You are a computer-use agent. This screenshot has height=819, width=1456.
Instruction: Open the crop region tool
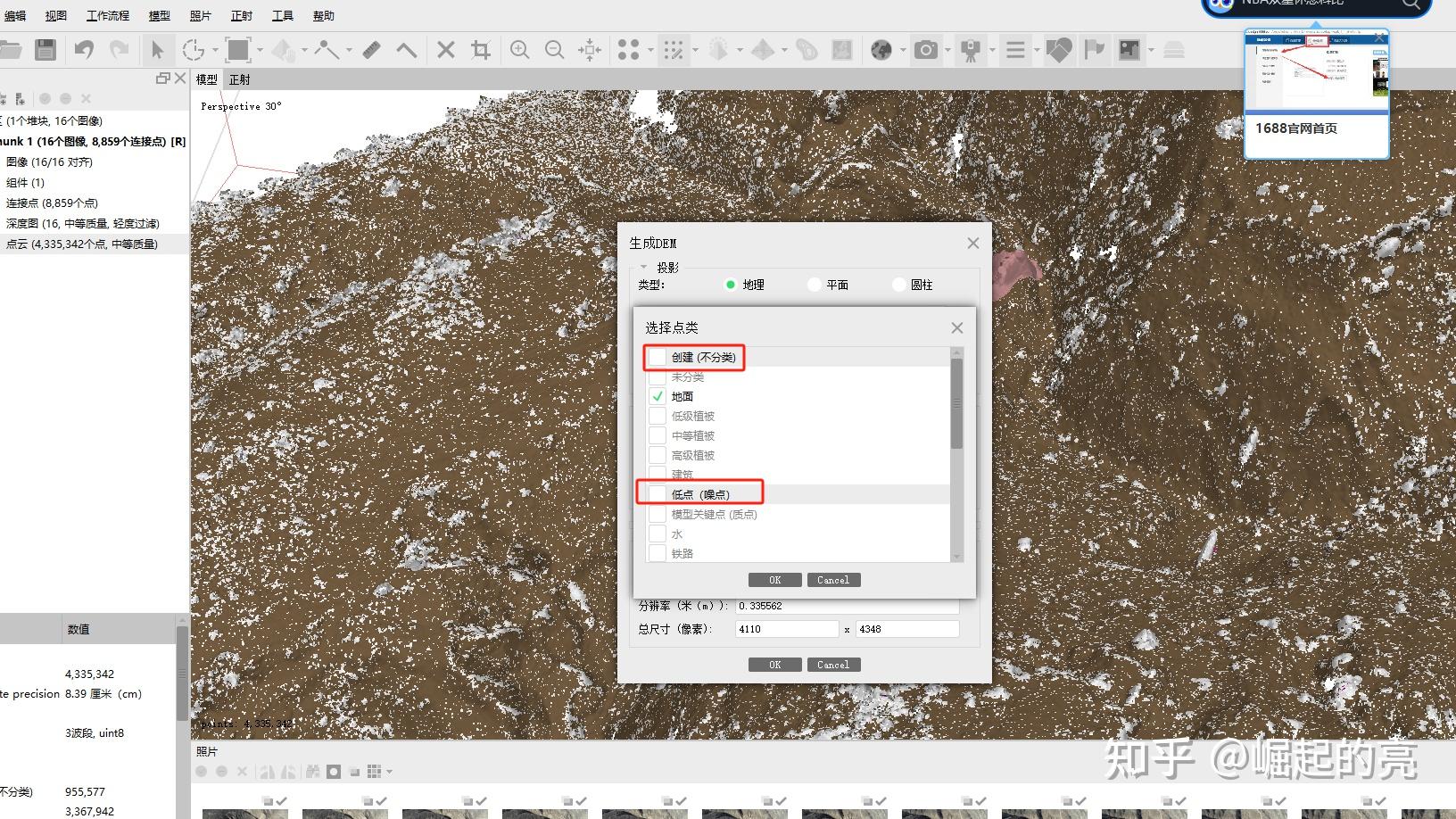[482, 49]
